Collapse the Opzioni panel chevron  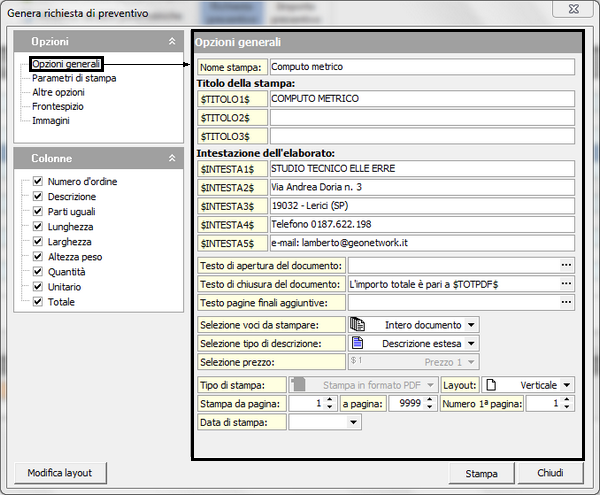[x=171, y=43]
